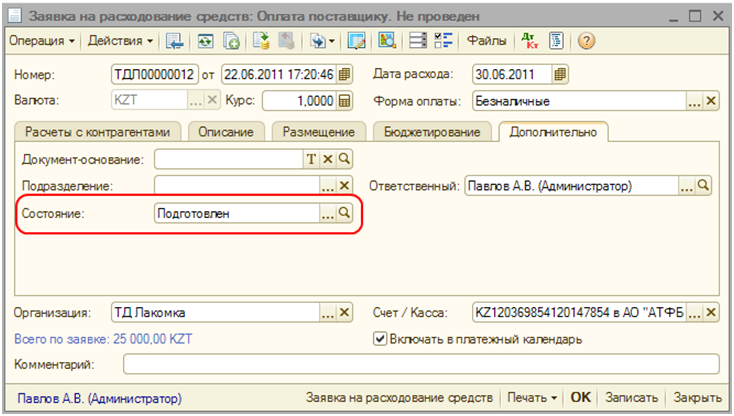Screen dimensions: 734x416
Task: Clear the Подразделение field with X
Action: point(344,186)
